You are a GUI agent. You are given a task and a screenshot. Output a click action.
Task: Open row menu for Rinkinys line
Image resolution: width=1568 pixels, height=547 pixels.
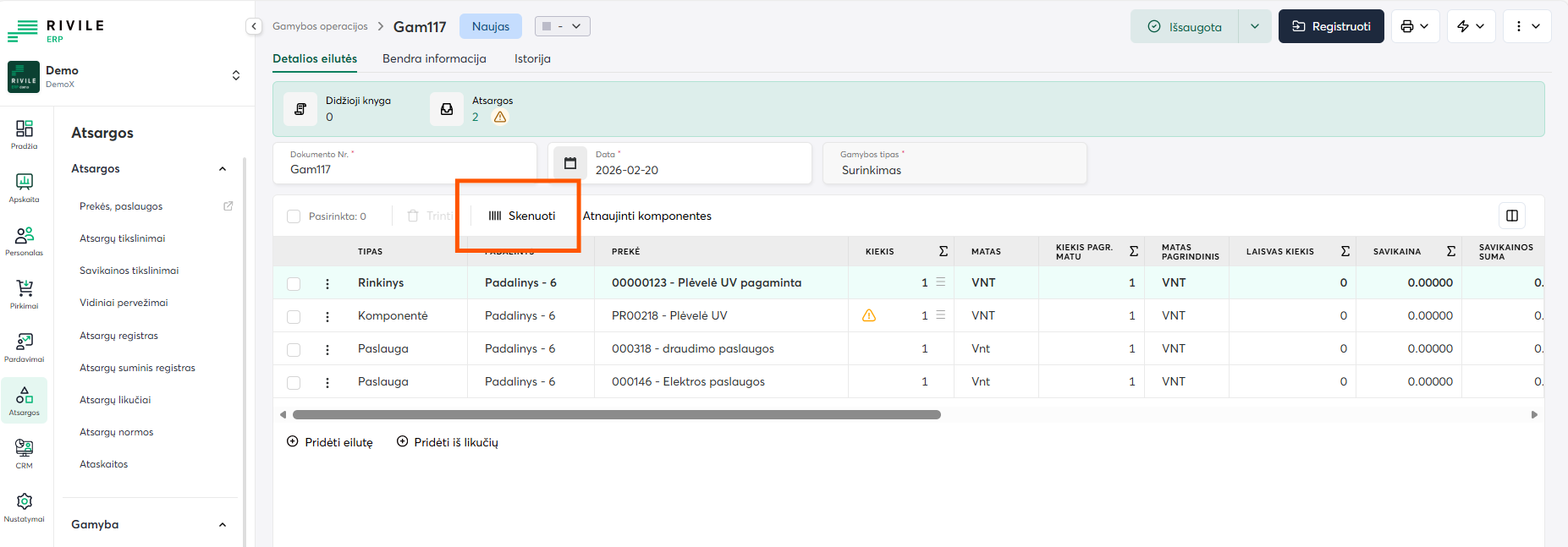pyautogui.click(x=327, y=283)
